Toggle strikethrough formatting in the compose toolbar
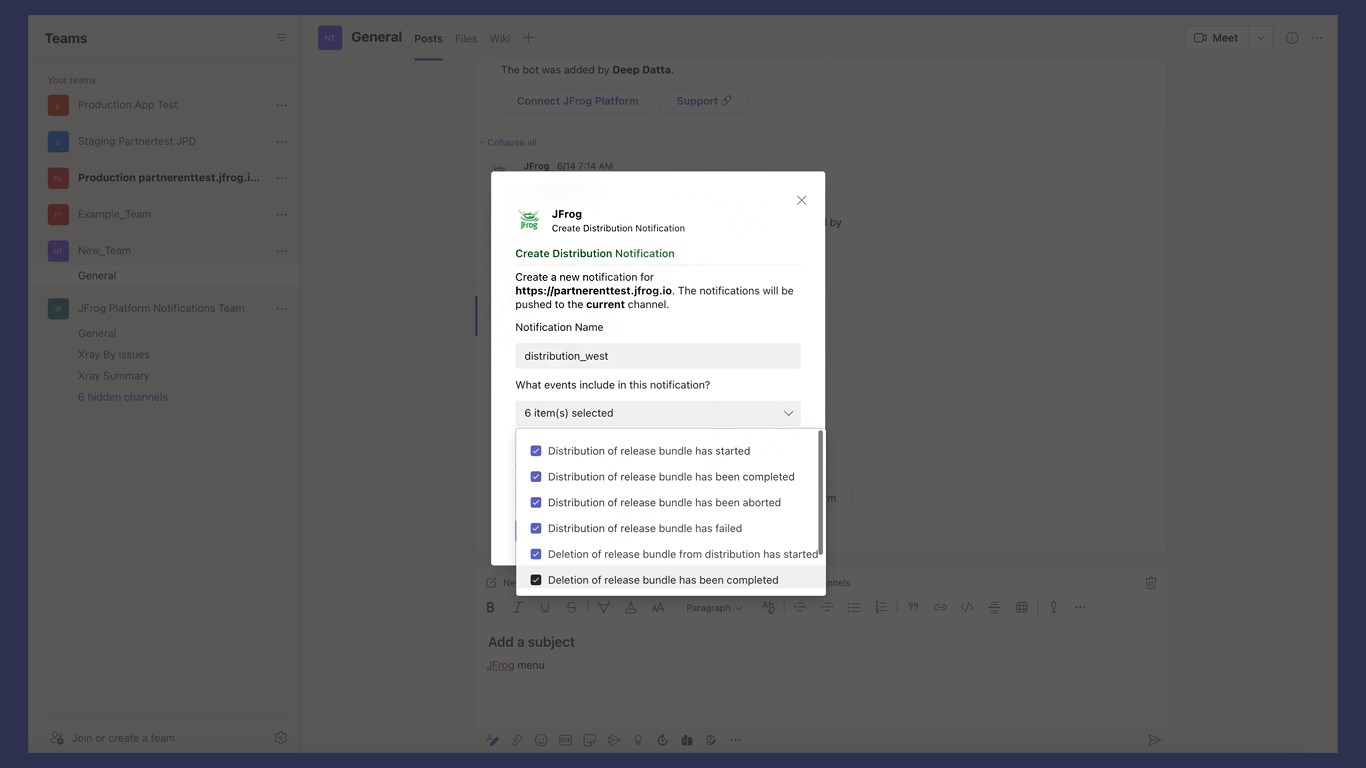Image resolution: width=1366 pixels, height=768 pixels. pos(571,607)
